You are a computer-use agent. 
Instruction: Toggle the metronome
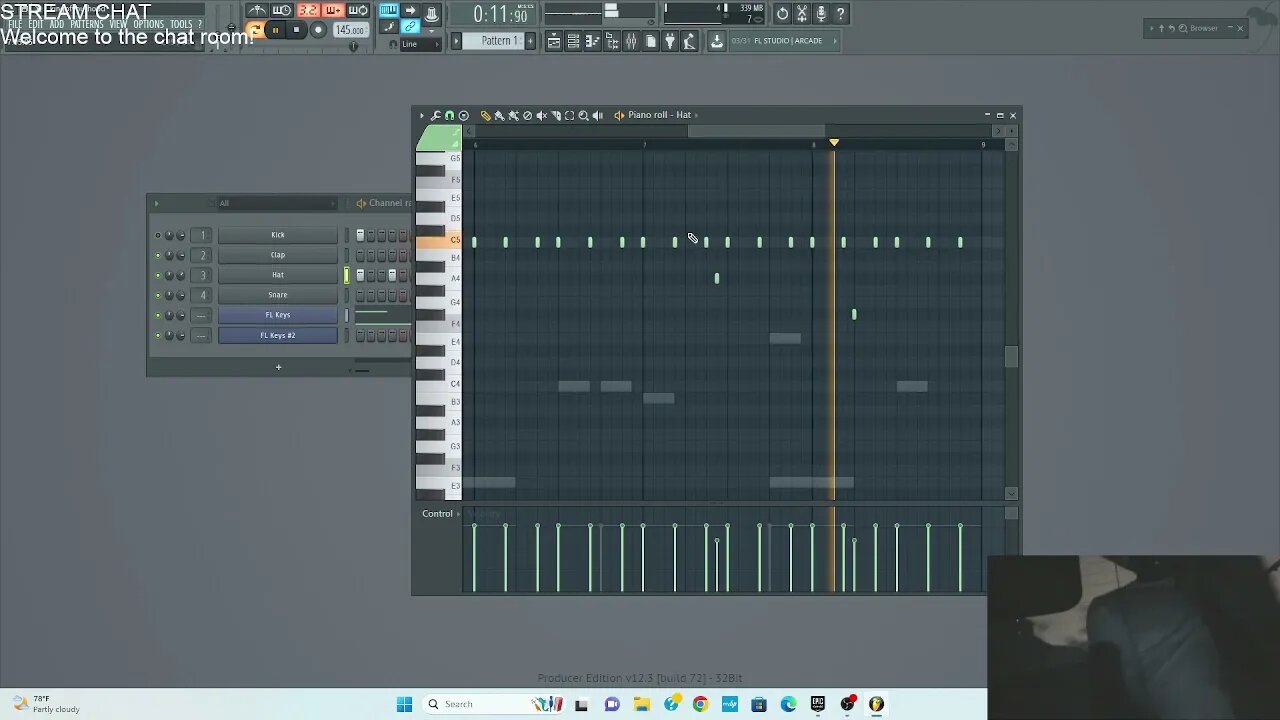point(257,11)
